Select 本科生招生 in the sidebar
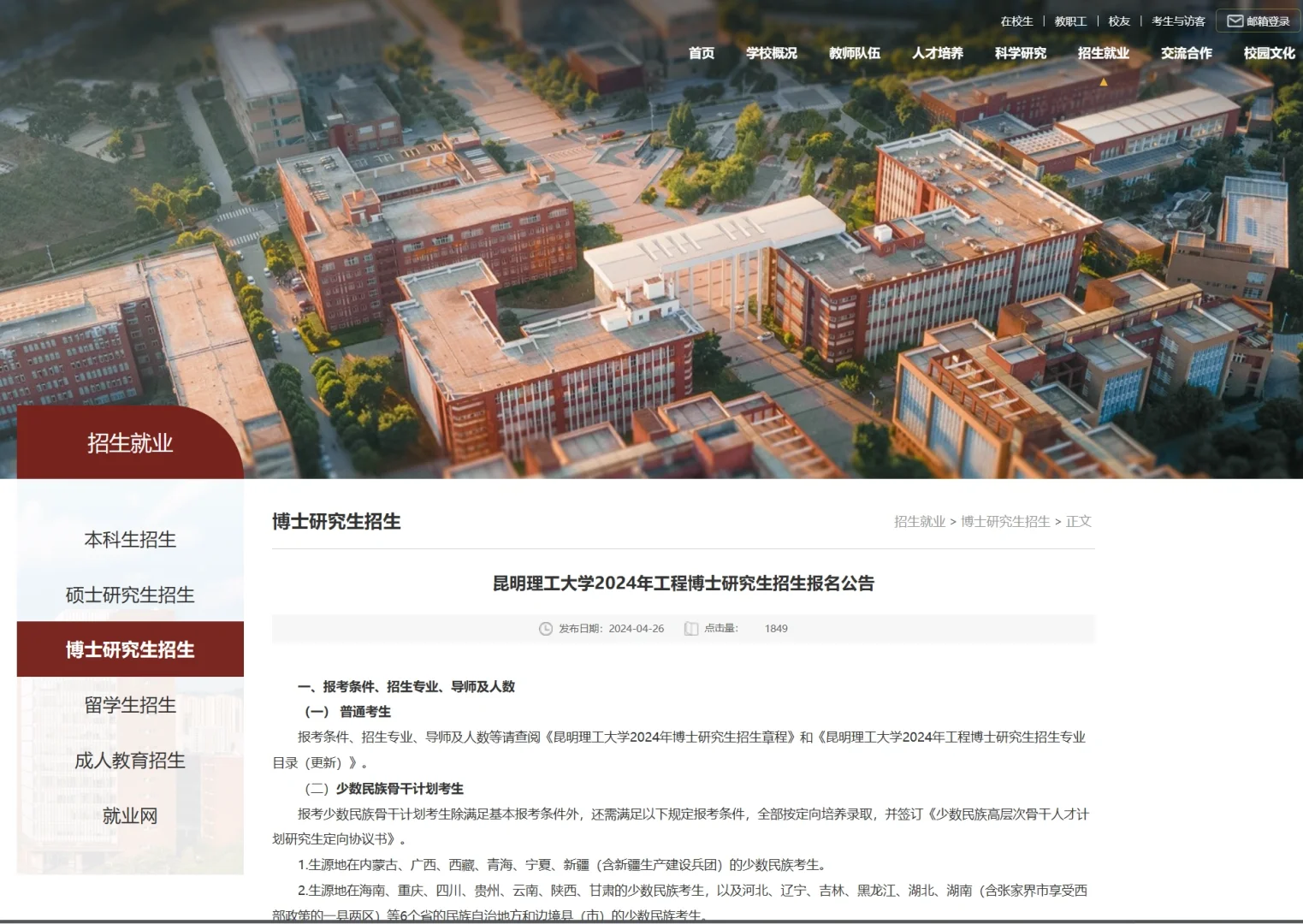Image resolution: width=1303 pixels, height=924 pixels. pyautogui.click(x=130, y=540)
